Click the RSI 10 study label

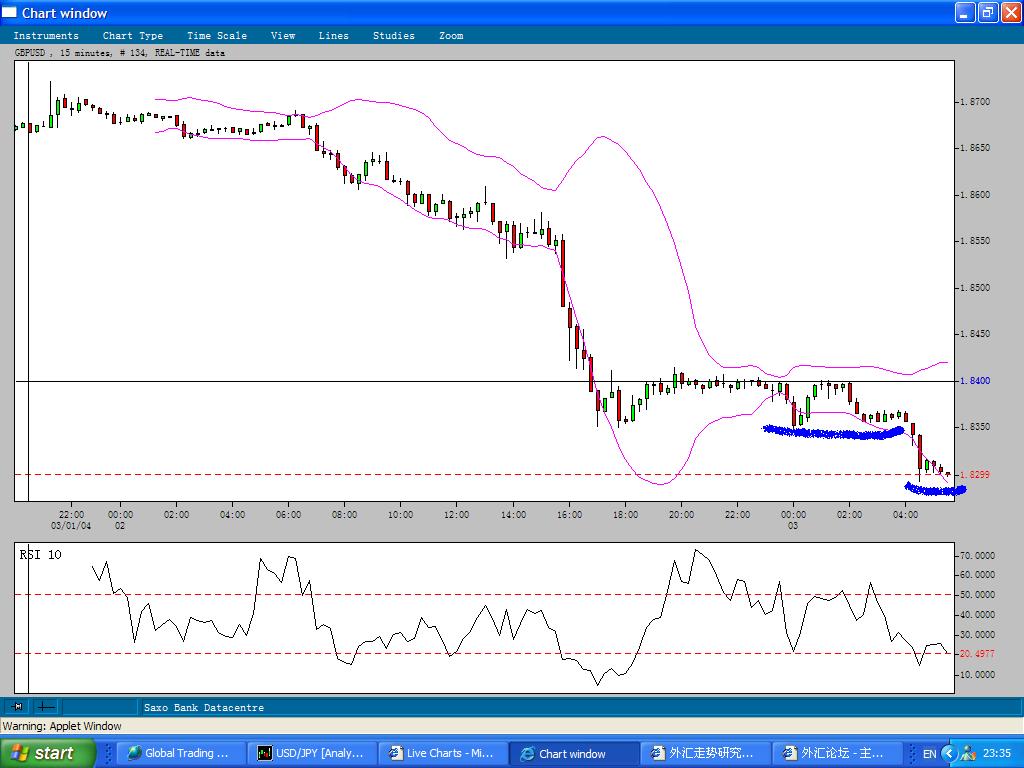point(40,554)
